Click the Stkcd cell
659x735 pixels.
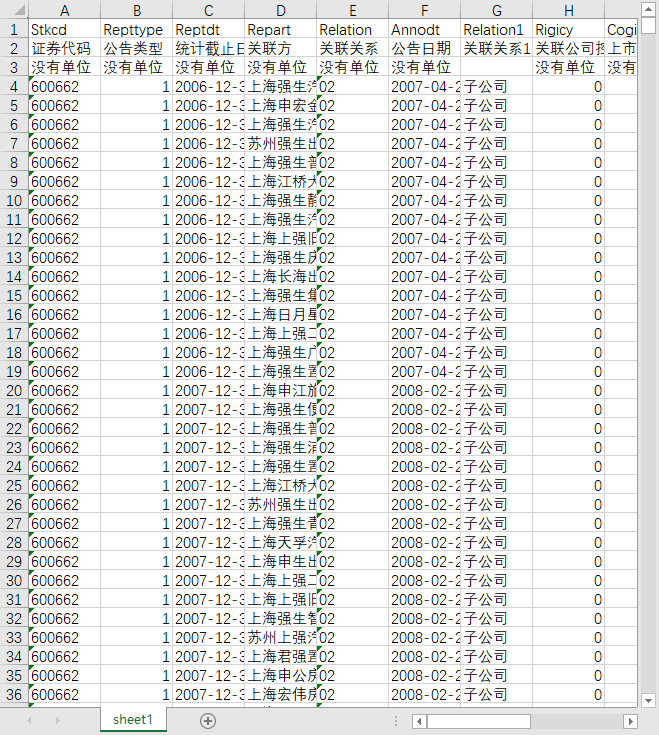click(x=65, y=30)
